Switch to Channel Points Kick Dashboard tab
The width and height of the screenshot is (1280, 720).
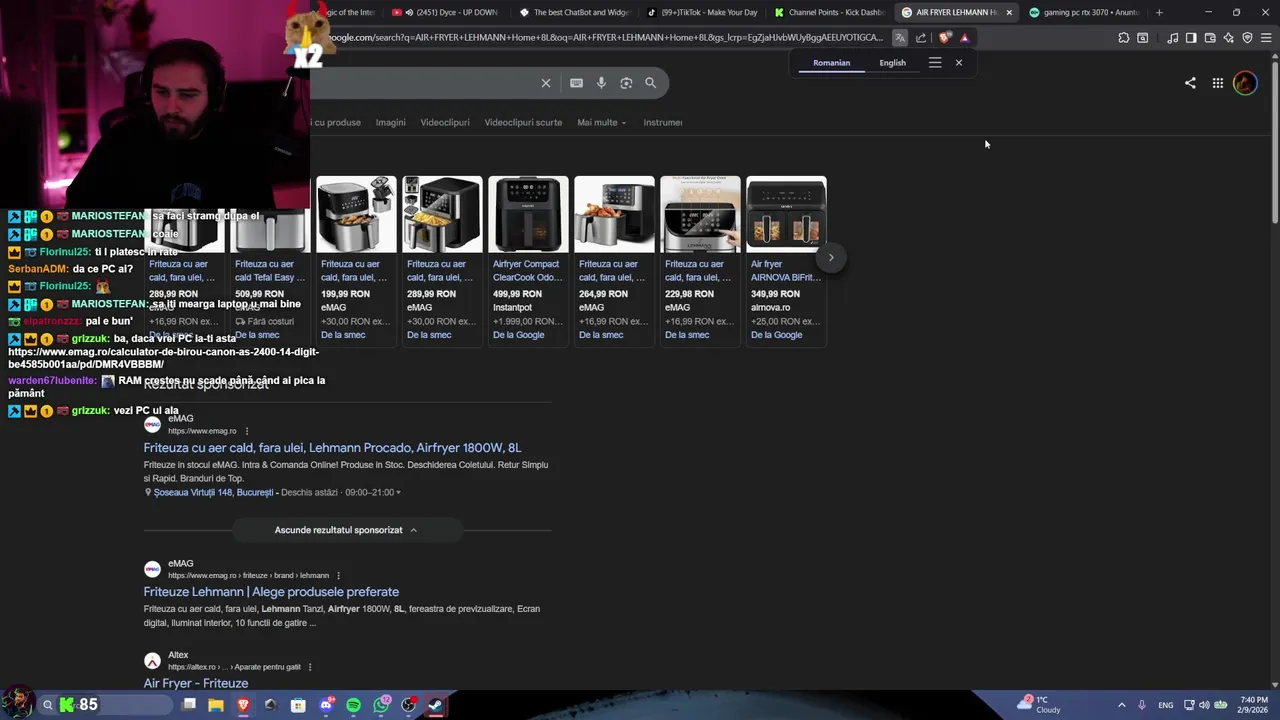[x=830, y=12]
